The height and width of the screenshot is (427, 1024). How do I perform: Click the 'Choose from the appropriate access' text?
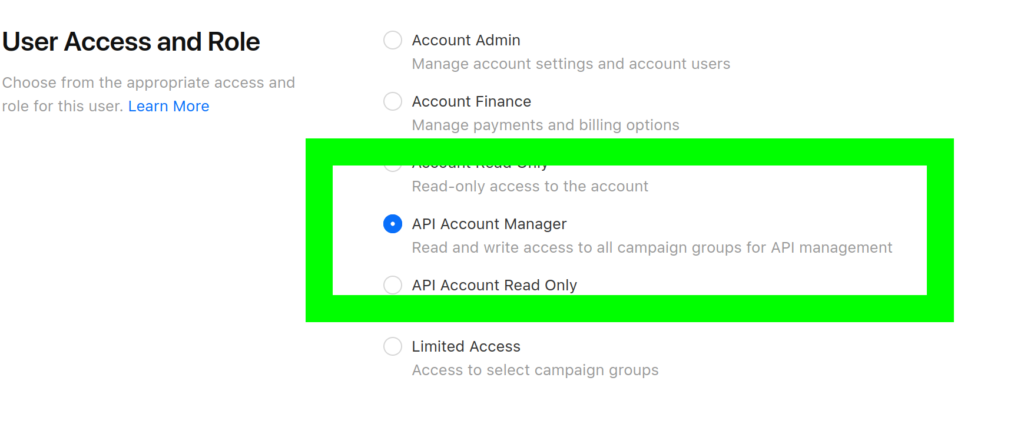pyautogui.click(x=148, y=82)
